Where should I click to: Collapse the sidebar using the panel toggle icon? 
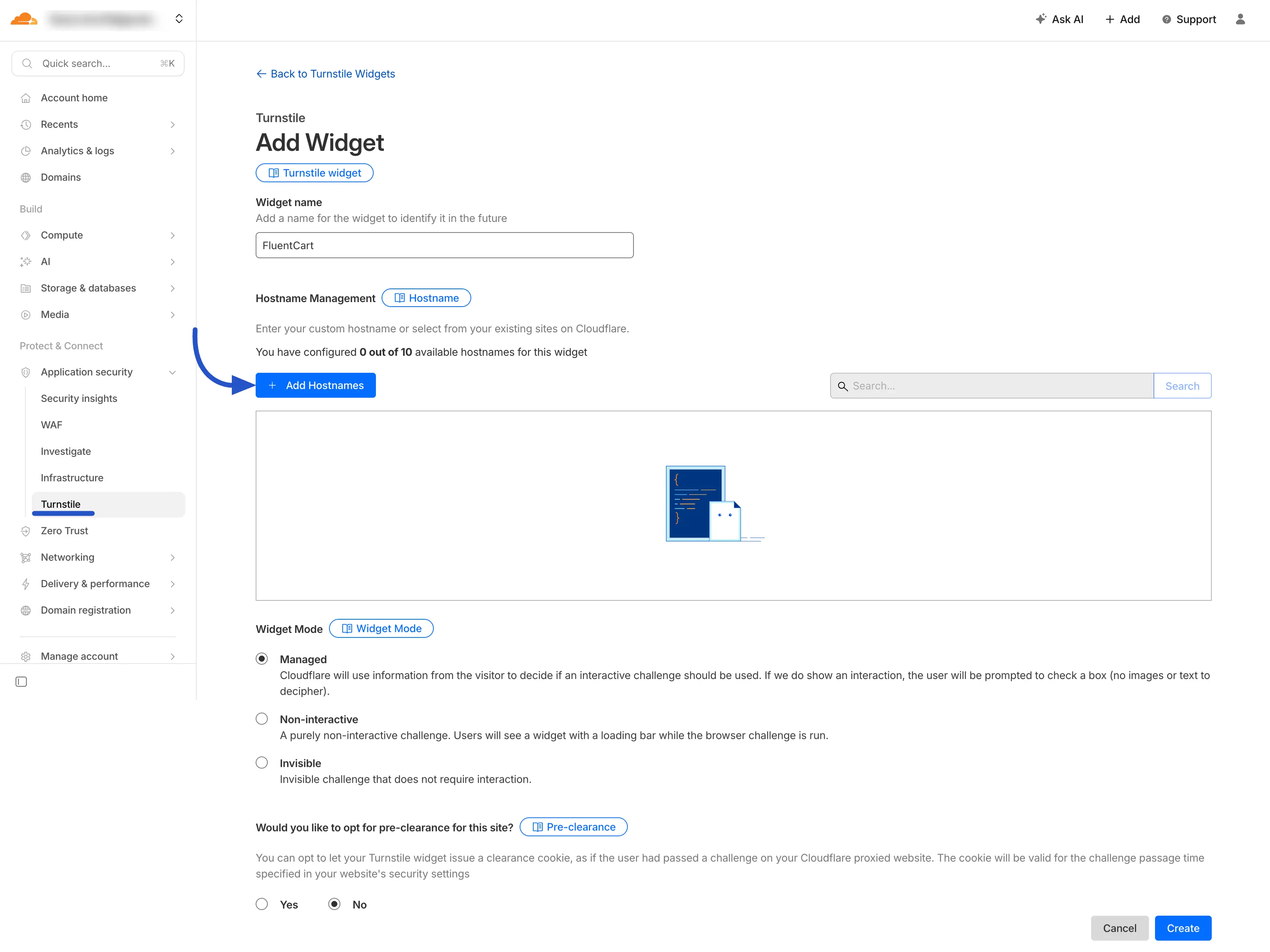pyautogui.click(x=21, y=682)
